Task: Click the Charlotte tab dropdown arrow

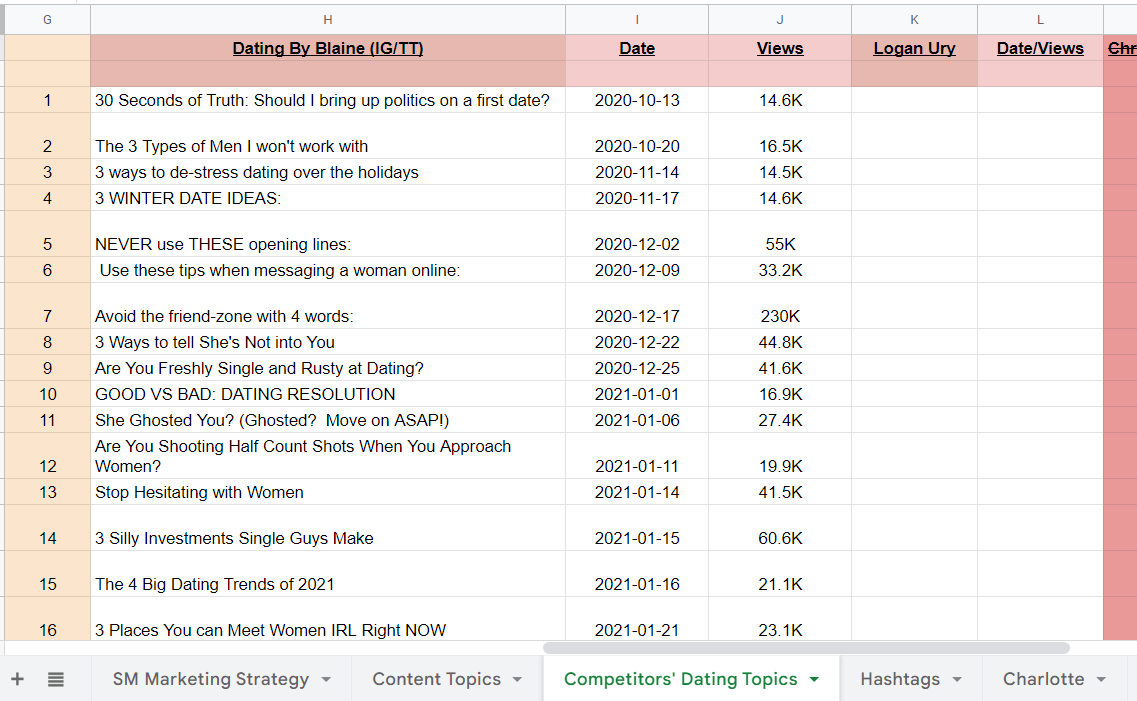Action: coord(1101,680)
